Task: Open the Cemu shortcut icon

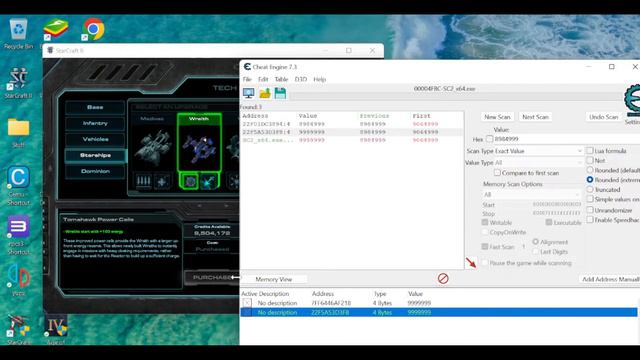Action: [18, 186]
